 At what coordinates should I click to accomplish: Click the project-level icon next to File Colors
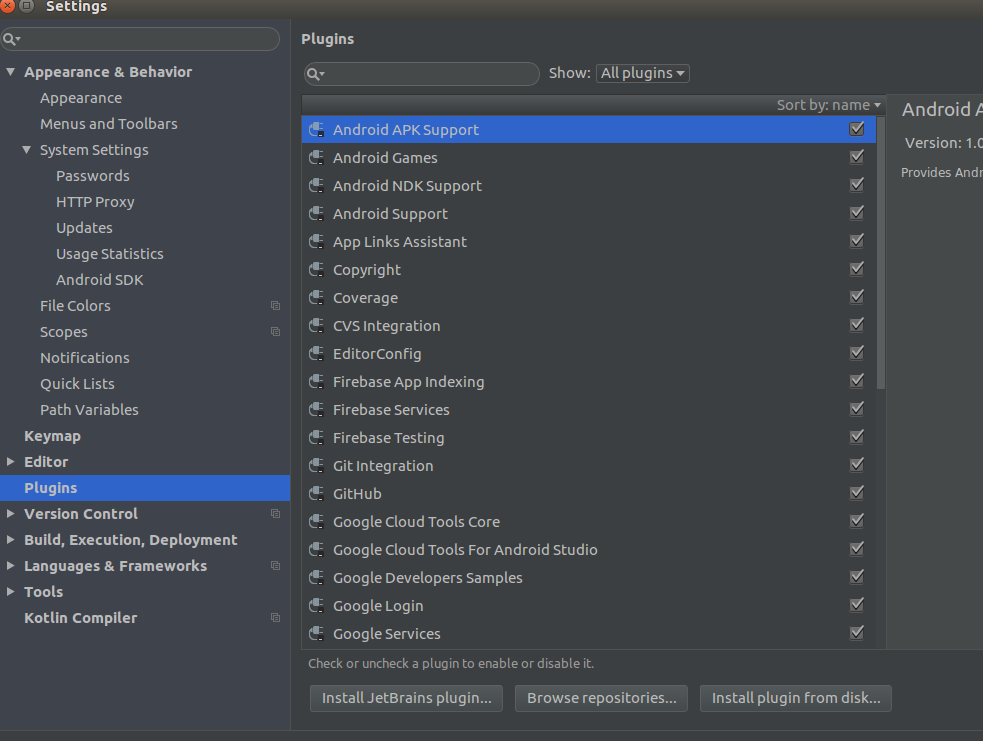tap(275, 305)
